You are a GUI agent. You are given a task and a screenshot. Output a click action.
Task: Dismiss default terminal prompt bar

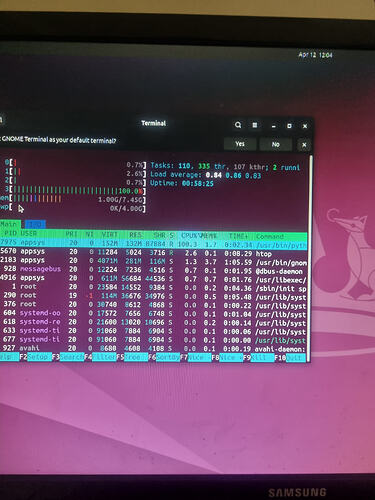[304, 145]
